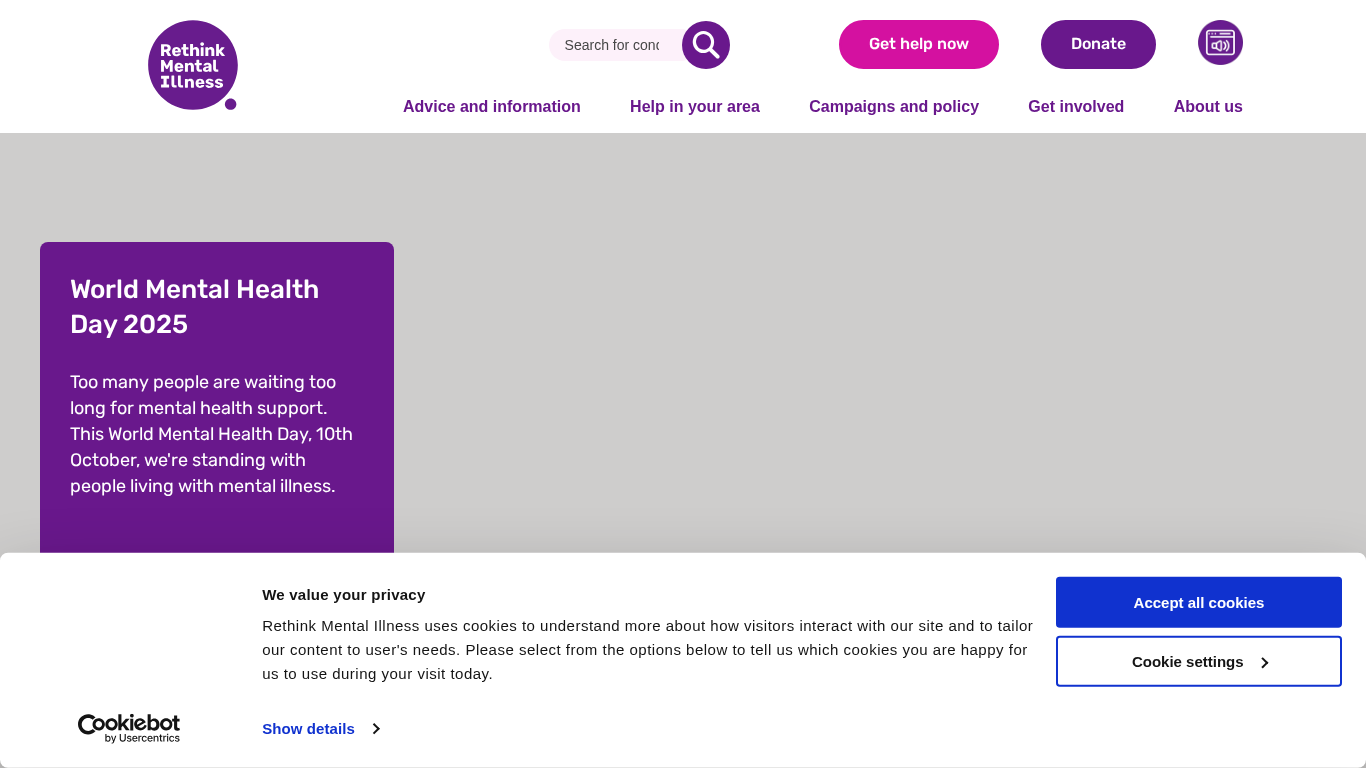Go to the Get involved menu
Screen dimensions: 1366x768
tap(1076, 107)
